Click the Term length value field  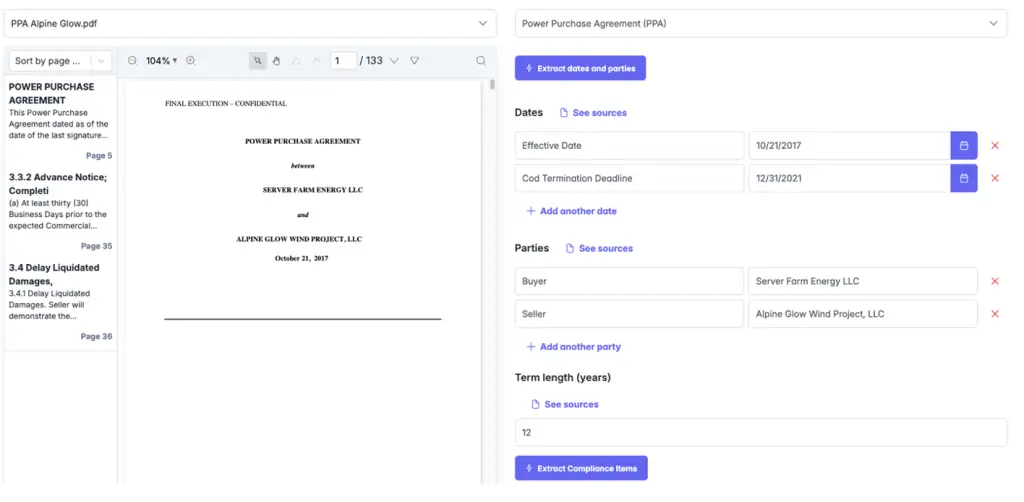point(760,433)
